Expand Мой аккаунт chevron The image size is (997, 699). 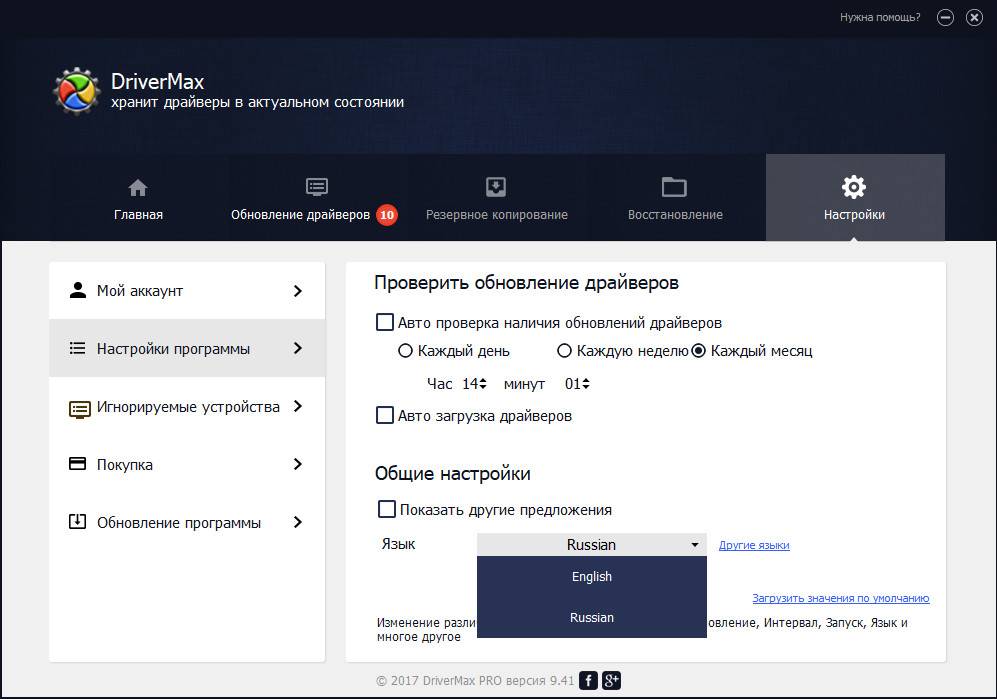298,291
